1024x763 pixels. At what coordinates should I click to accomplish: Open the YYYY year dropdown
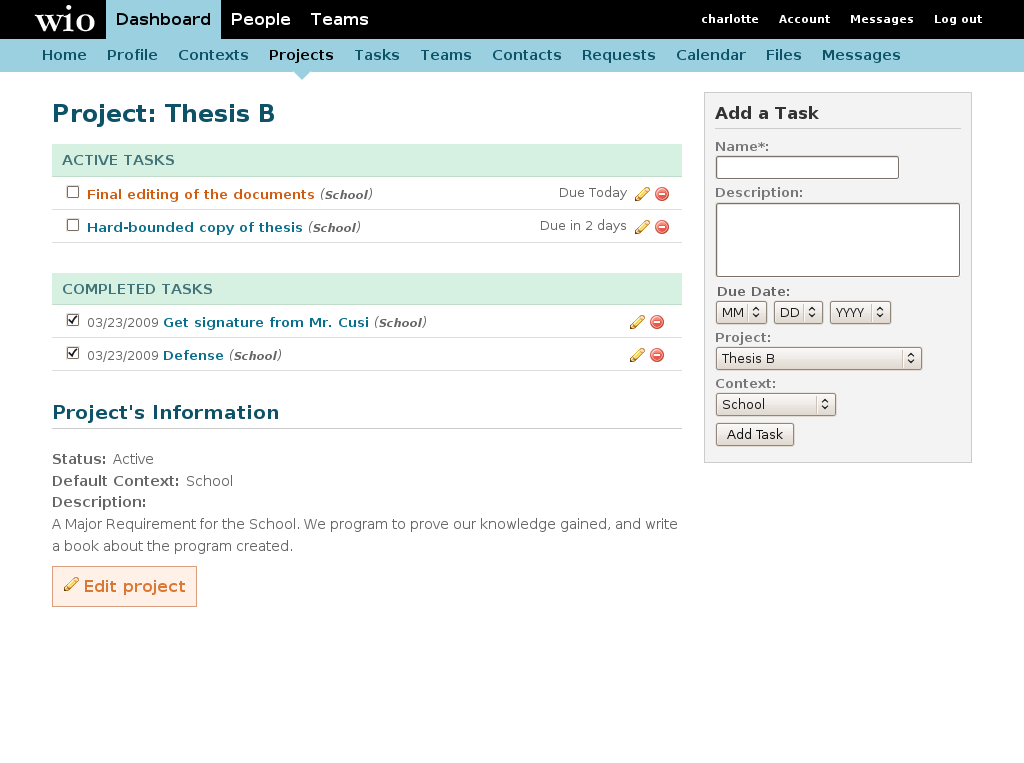860,313
